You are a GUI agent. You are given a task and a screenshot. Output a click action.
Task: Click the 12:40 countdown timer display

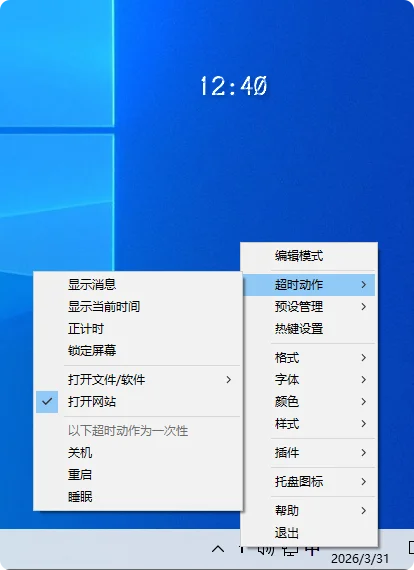coord(234,86)
